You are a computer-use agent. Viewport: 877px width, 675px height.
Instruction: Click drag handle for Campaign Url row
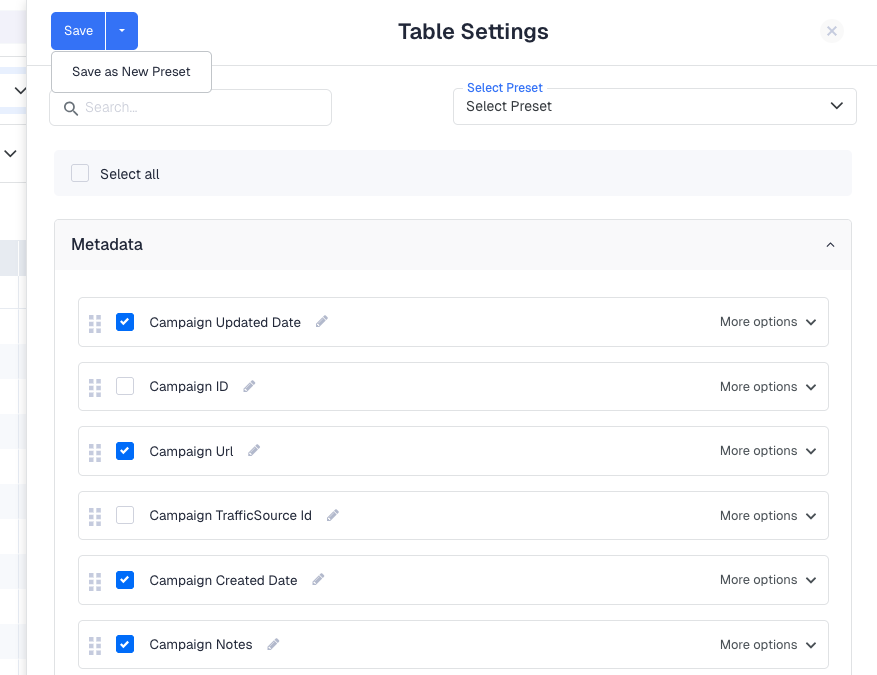95,452
